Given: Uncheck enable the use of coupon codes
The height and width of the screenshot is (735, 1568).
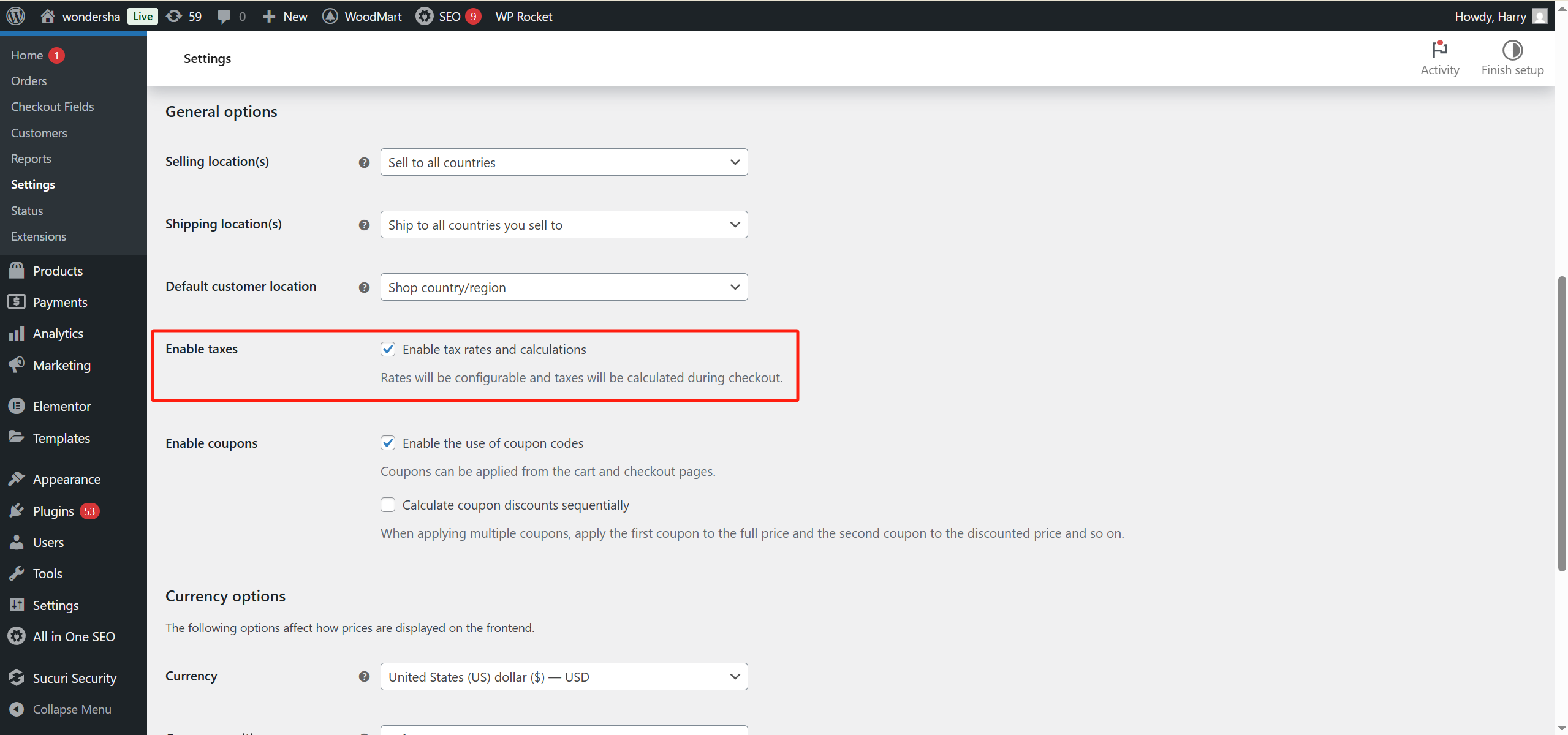Looking at the screenshot, I should click(x=388, y=442).
